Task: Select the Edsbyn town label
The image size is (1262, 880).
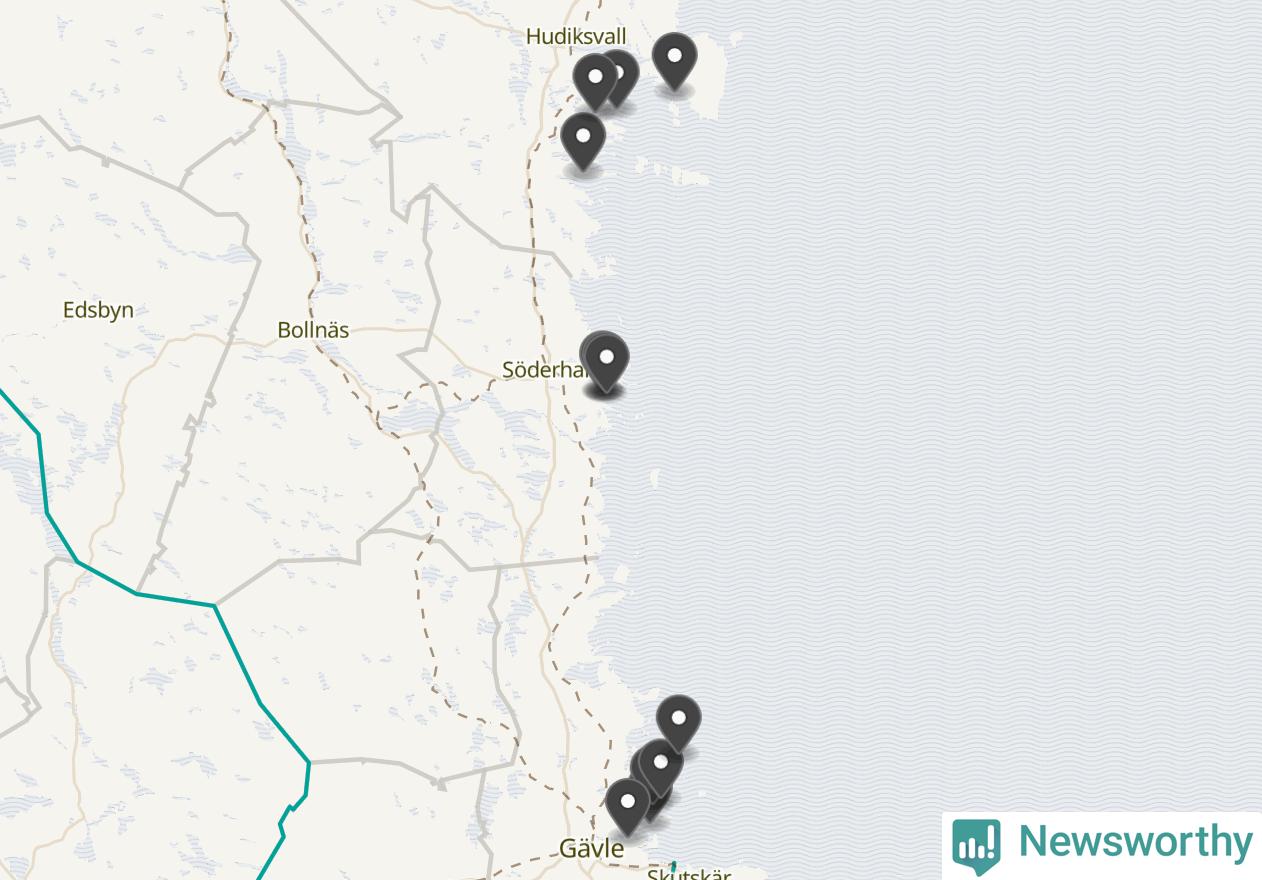Action: [x=98, y=310]
